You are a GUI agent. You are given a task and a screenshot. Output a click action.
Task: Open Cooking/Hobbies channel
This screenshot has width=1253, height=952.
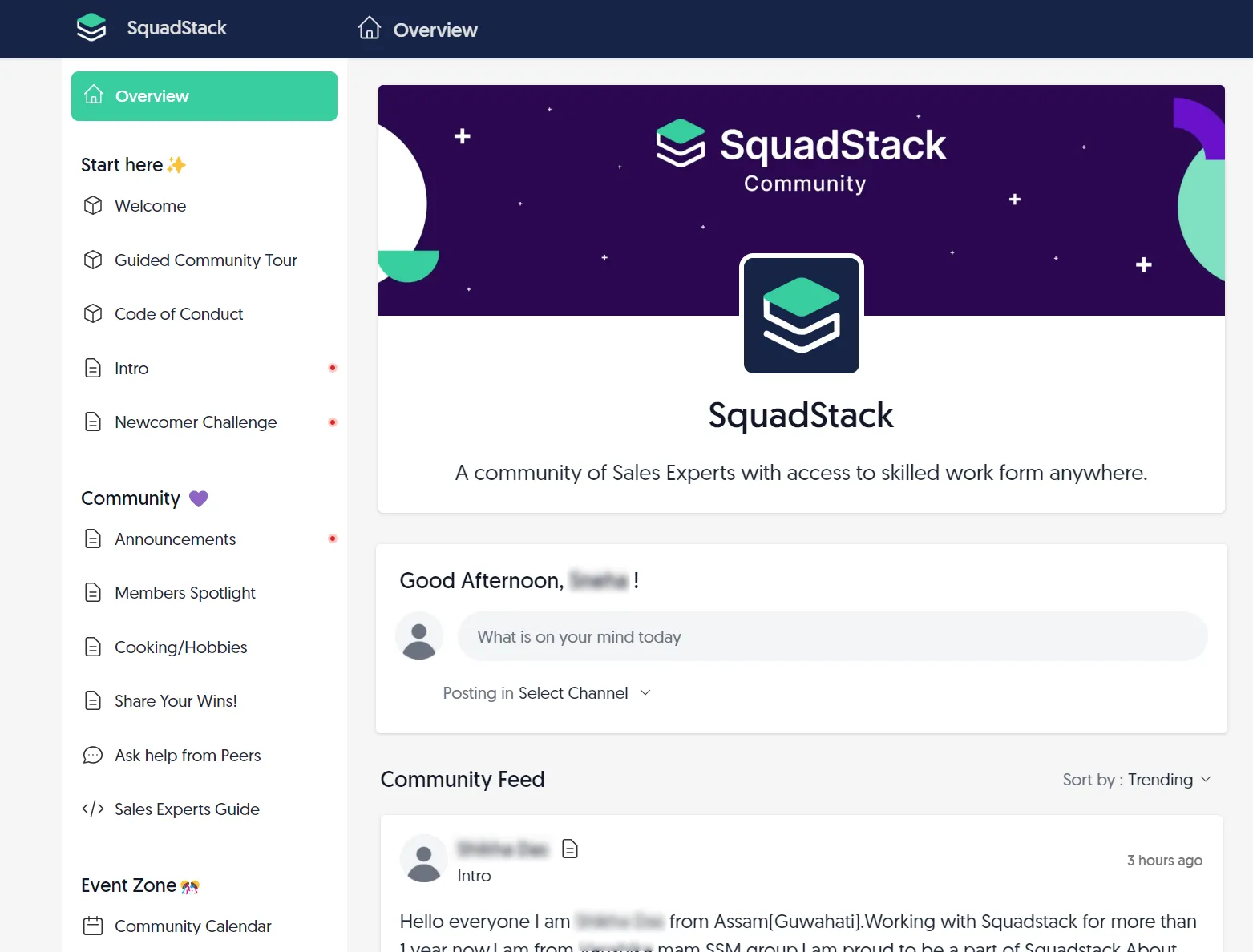181,647
